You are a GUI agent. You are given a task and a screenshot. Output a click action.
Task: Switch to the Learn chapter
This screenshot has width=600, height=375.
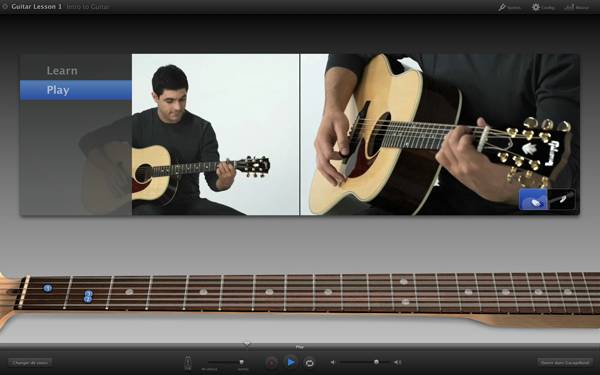point(62,71)
